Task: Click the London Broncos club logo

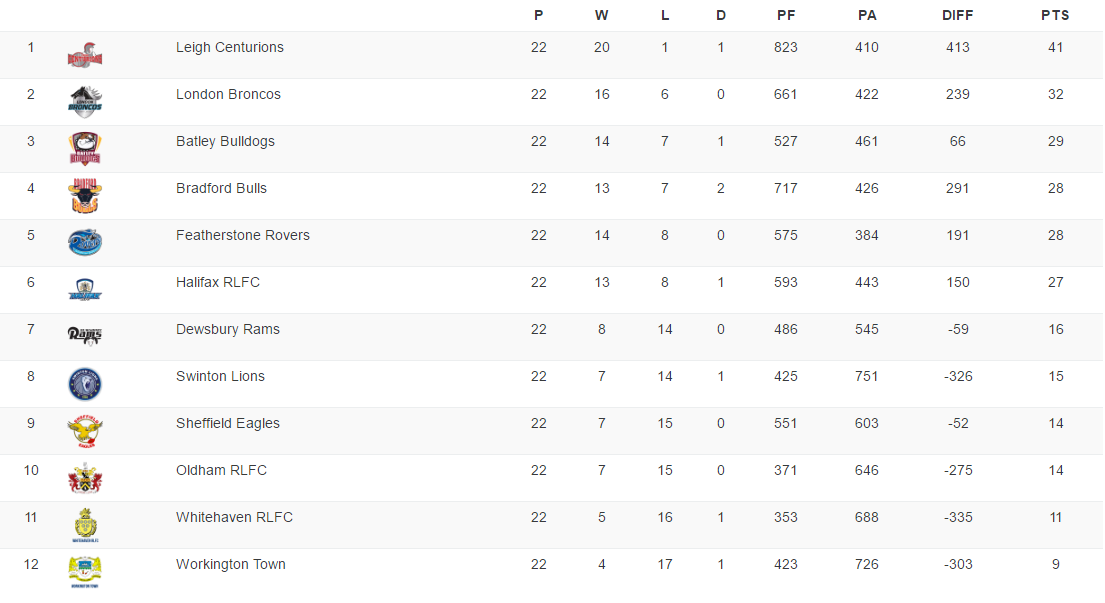Action: [x=85, y=102]
